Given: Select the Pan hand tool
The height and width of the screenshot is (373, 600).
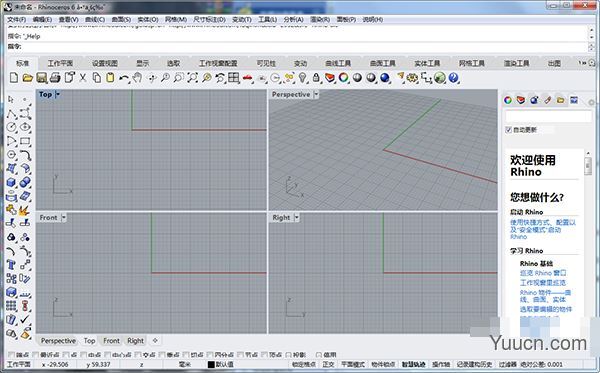Looking at the screenshot, I should coord(137,78).
